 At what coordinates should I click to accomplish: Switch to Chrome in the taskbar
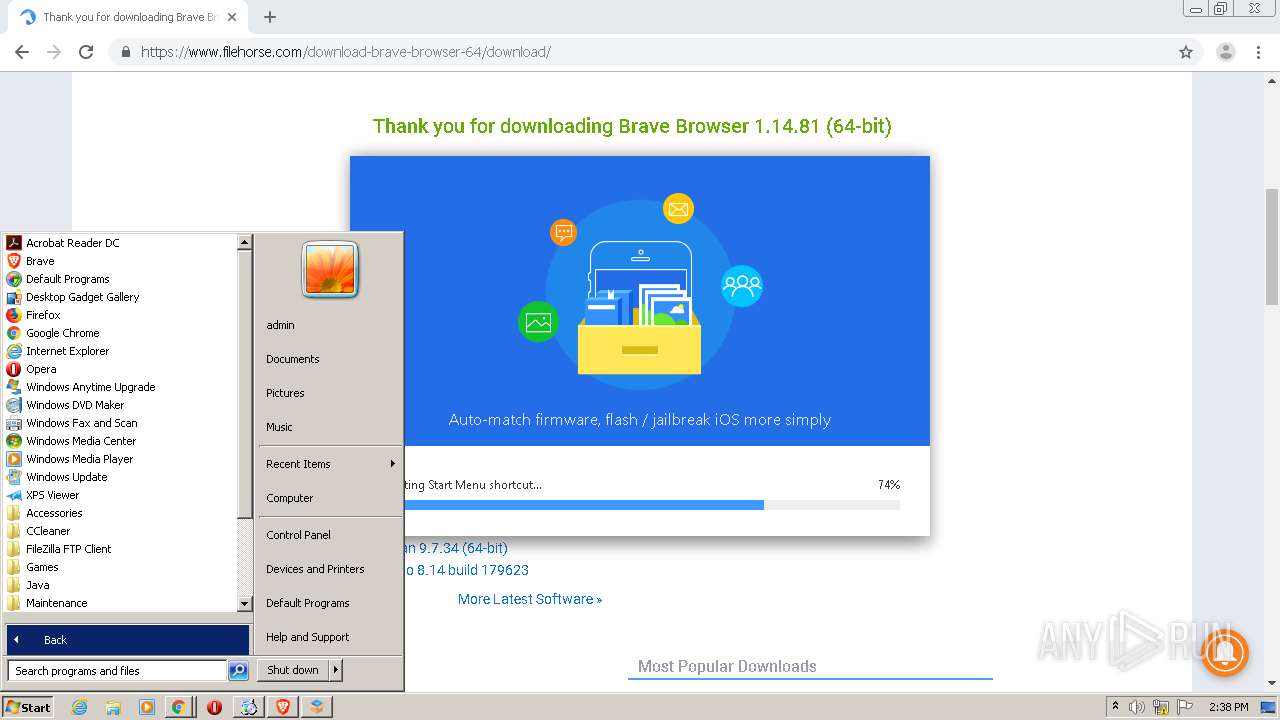click(178, 707)
